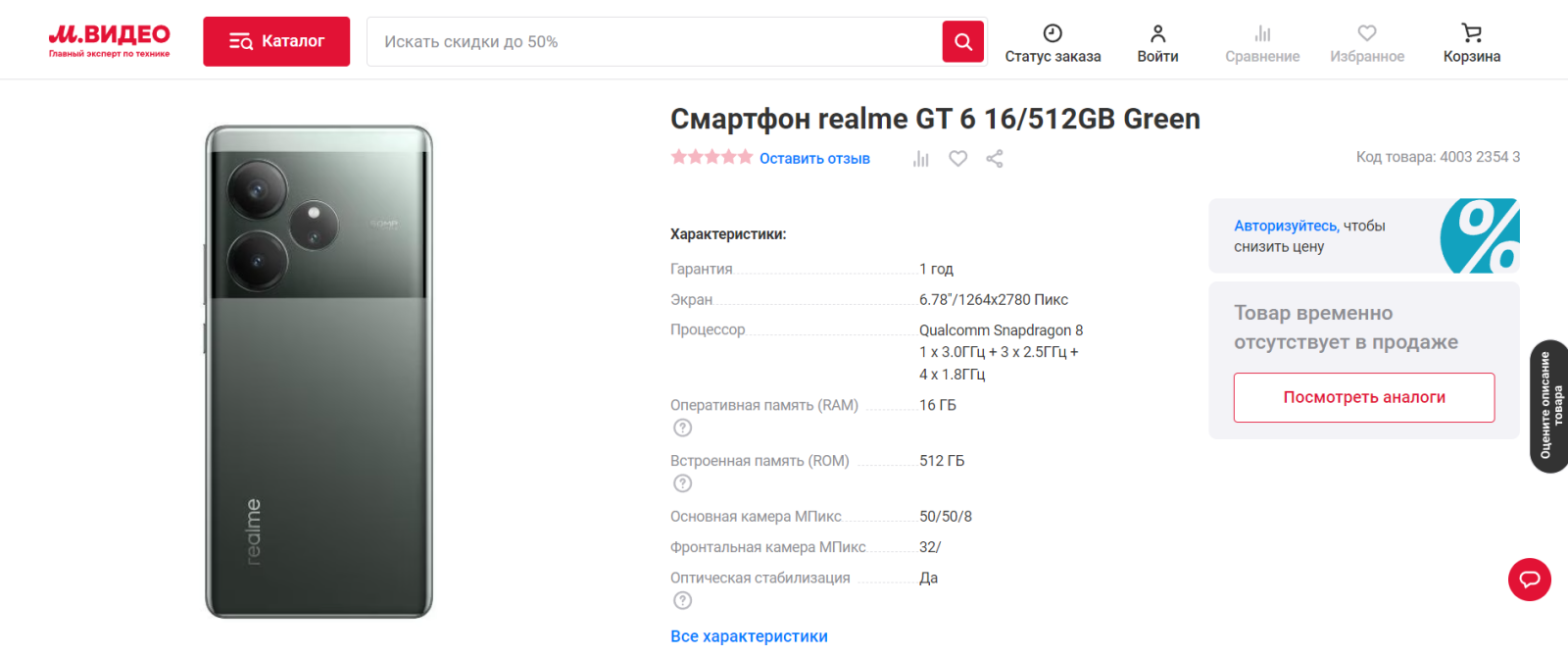Click the product rating stars

(711, 157)
